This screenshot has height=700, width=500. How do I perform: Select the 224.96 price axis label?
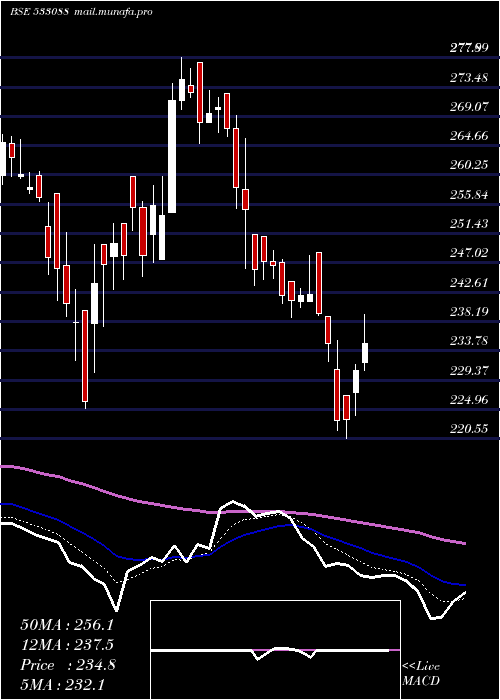(469, 399)
